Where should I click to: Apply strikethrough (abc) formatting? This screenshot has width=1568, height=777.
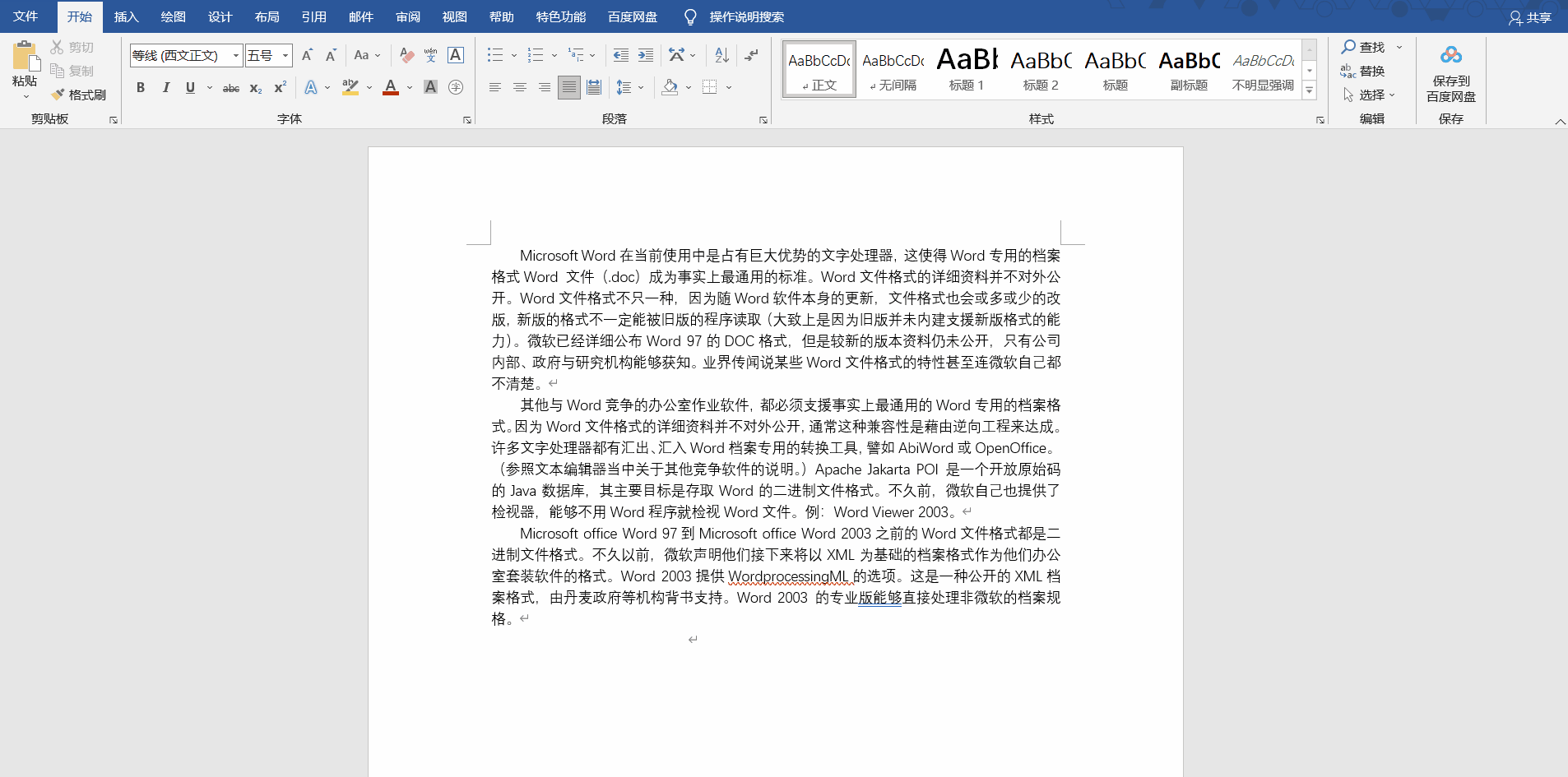[231, 87]
